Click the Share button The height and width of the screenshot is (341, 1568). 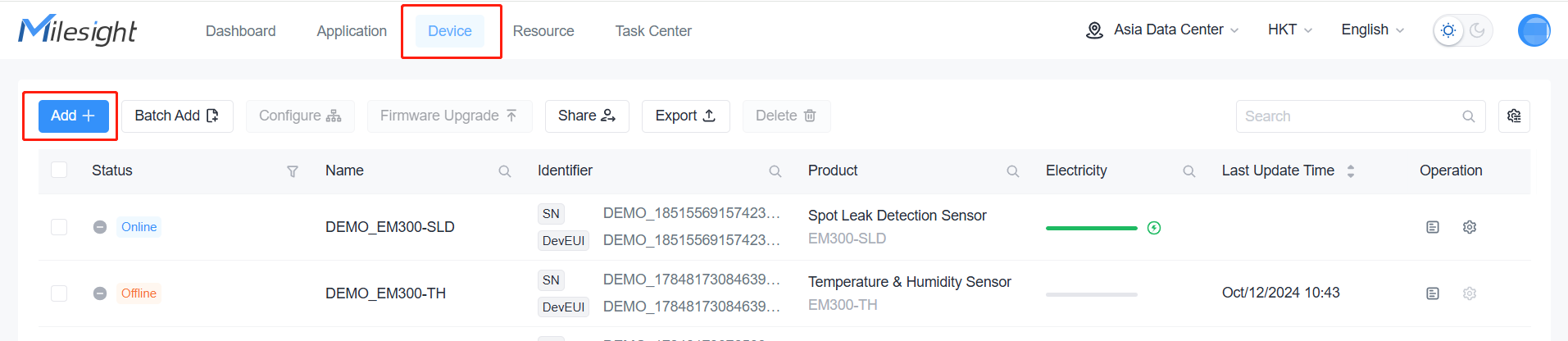[587, 116]
